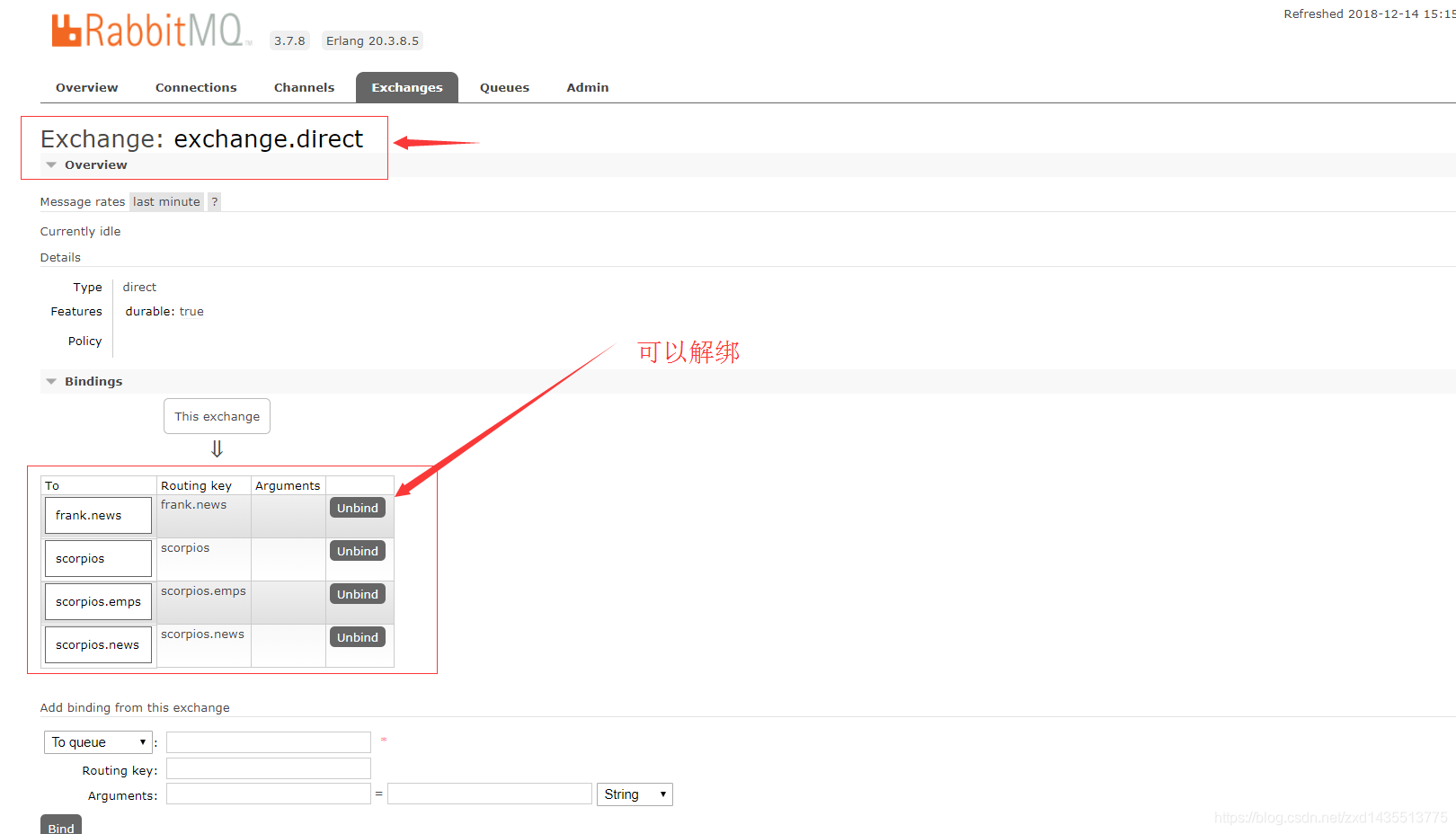Open the Connections tab
This screenshot has height=834, width=1456.
pos(196,88)
